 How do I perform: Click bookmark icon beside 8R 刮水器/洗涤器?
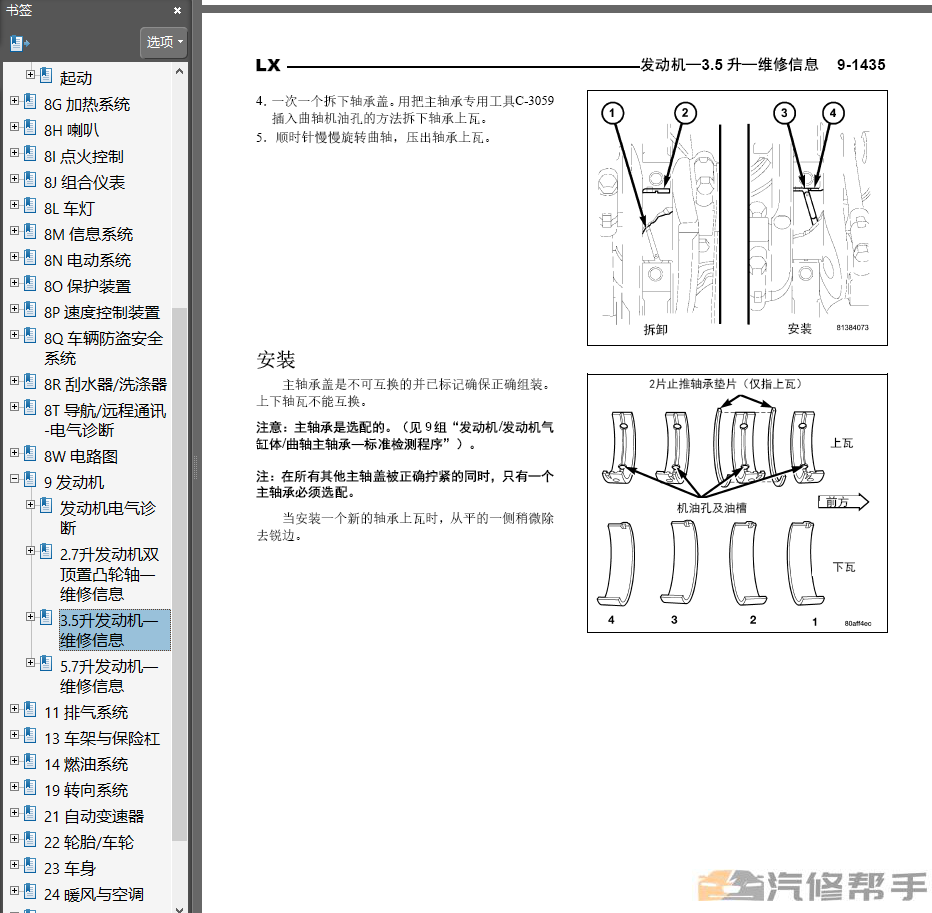30,382
